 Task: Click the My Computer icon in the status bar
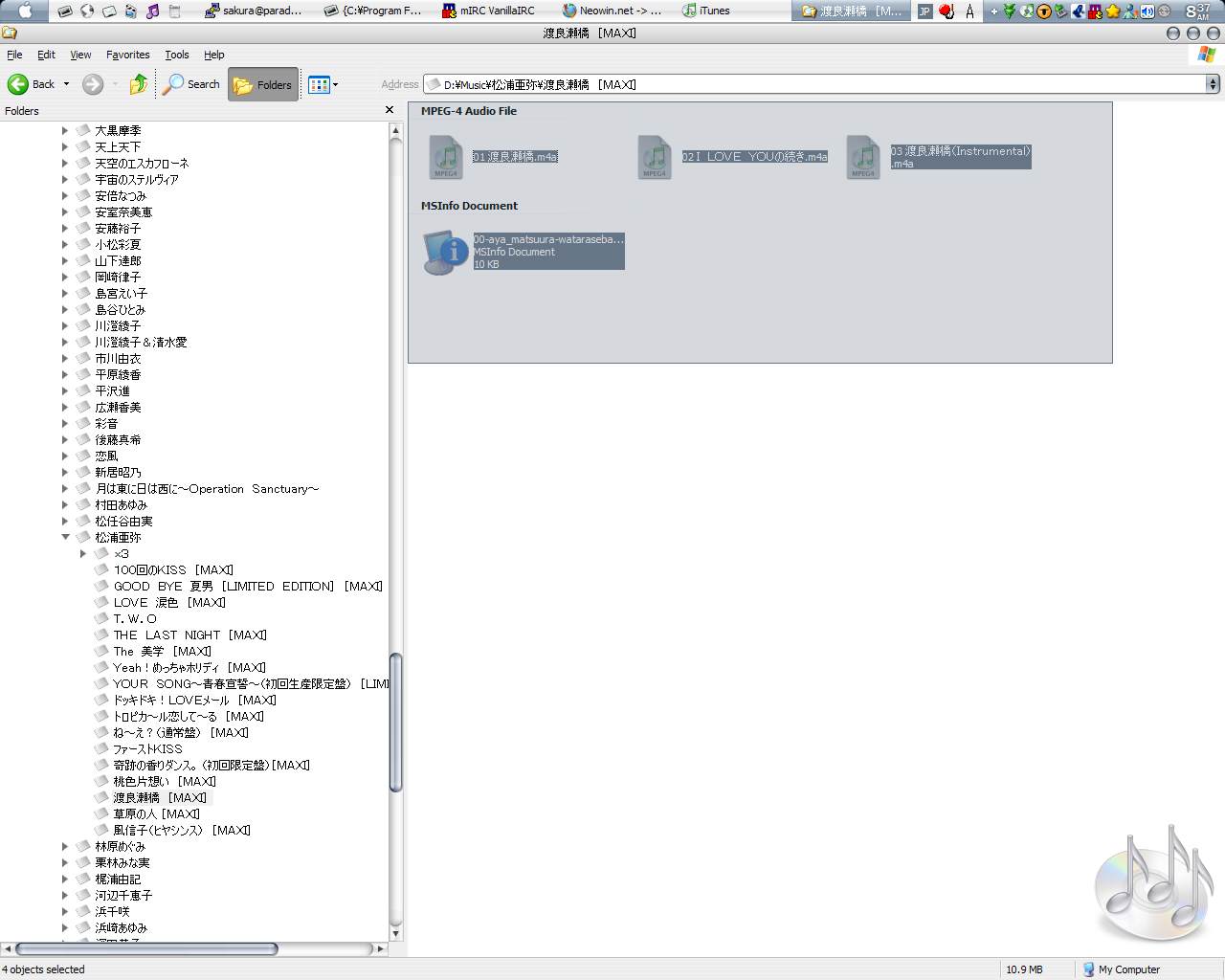point(1089,969)
